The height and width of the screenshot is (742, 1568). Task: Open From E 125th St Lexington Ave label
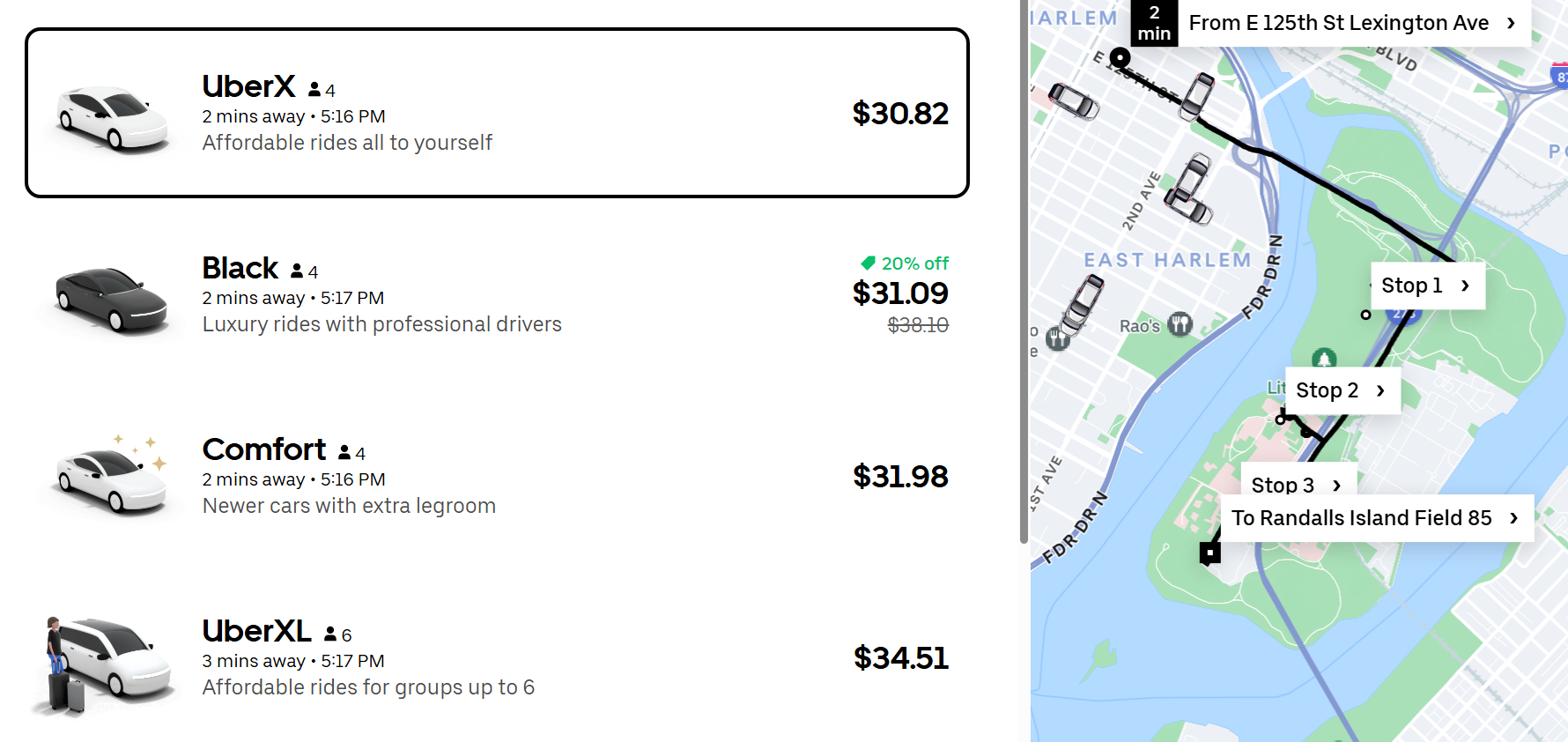(x=1348, y=23)
